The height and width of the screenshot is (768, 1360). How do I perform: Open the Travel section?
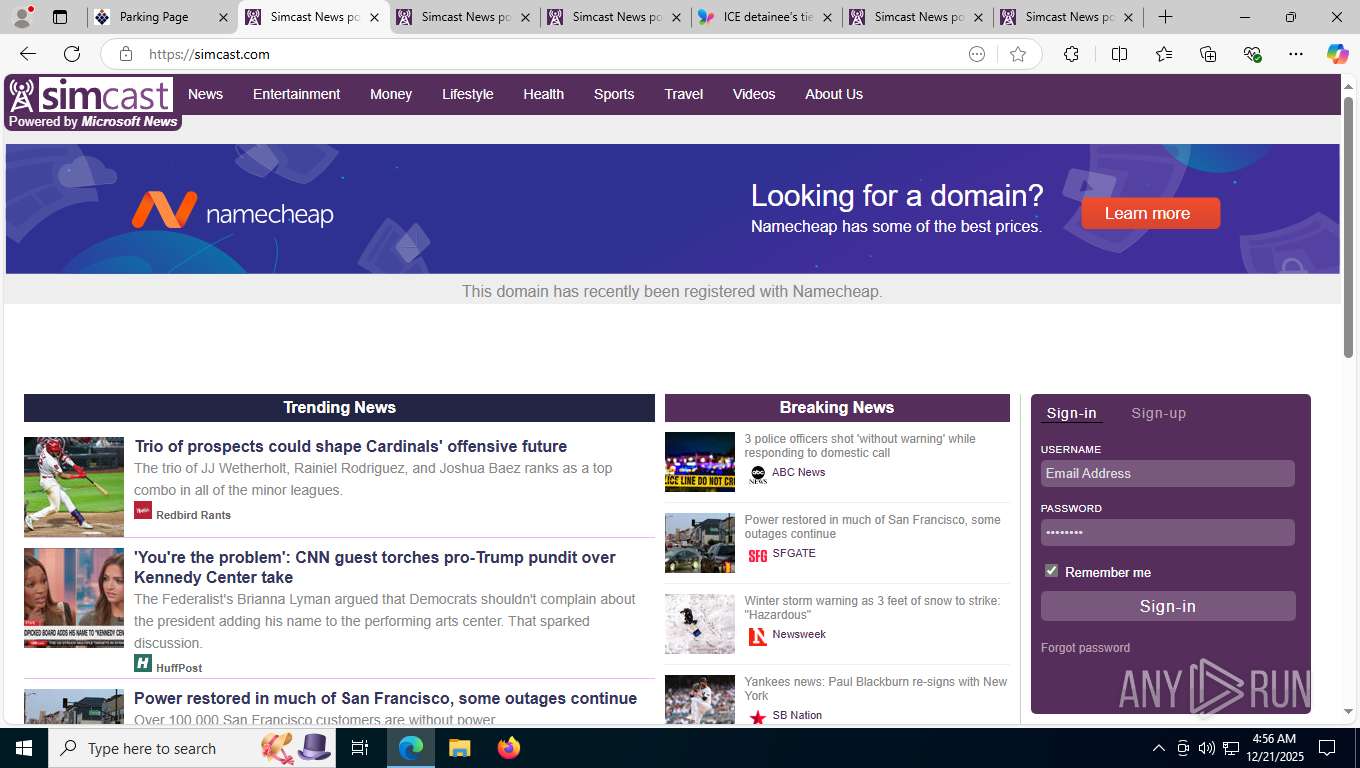pyautogui.click(x=684, y=94)
